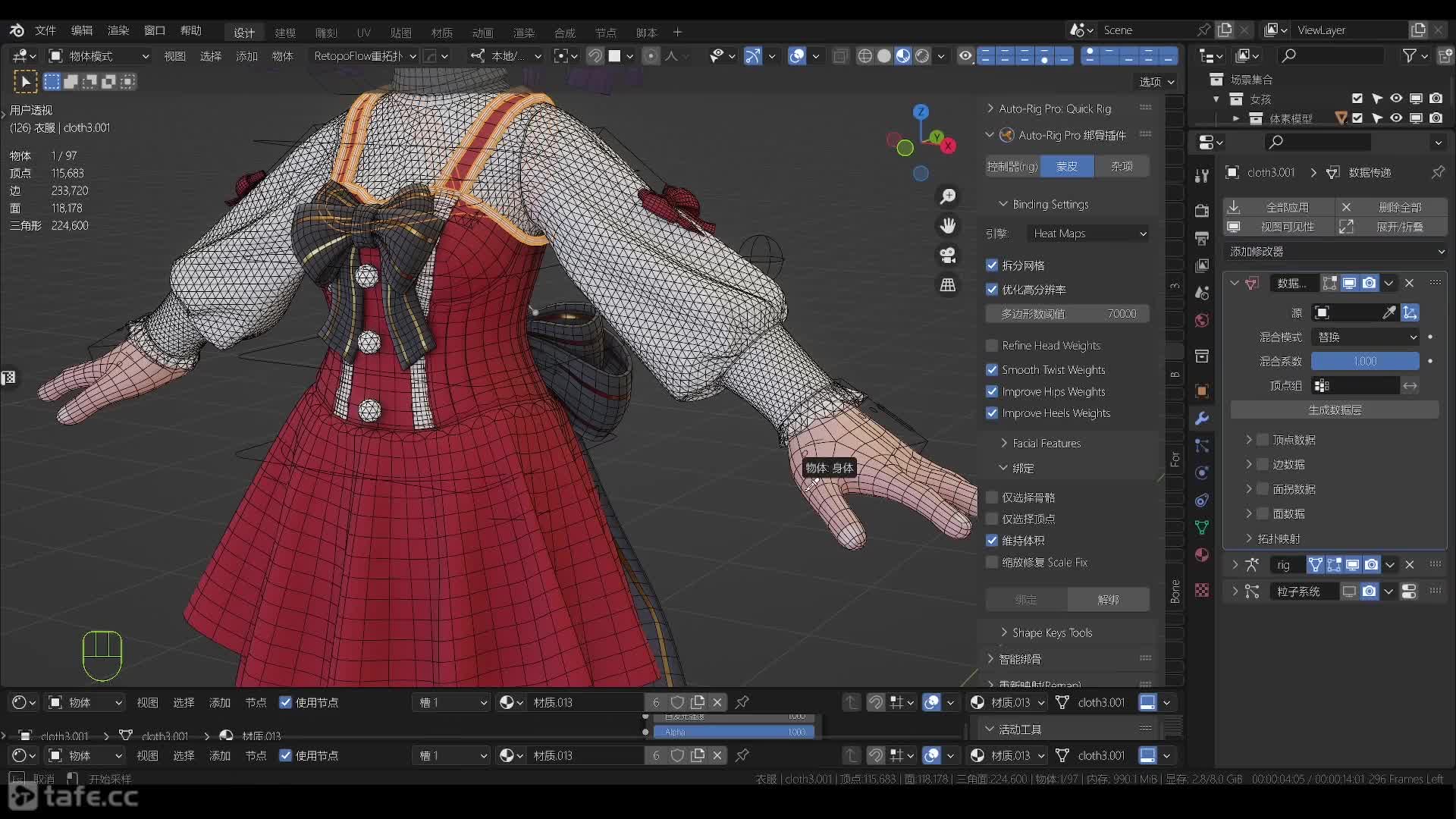Image resolution: width=1456 pixels, height=819 pixels.
Task: Enable Refine Head Weights
Action: tap(992, 346)
